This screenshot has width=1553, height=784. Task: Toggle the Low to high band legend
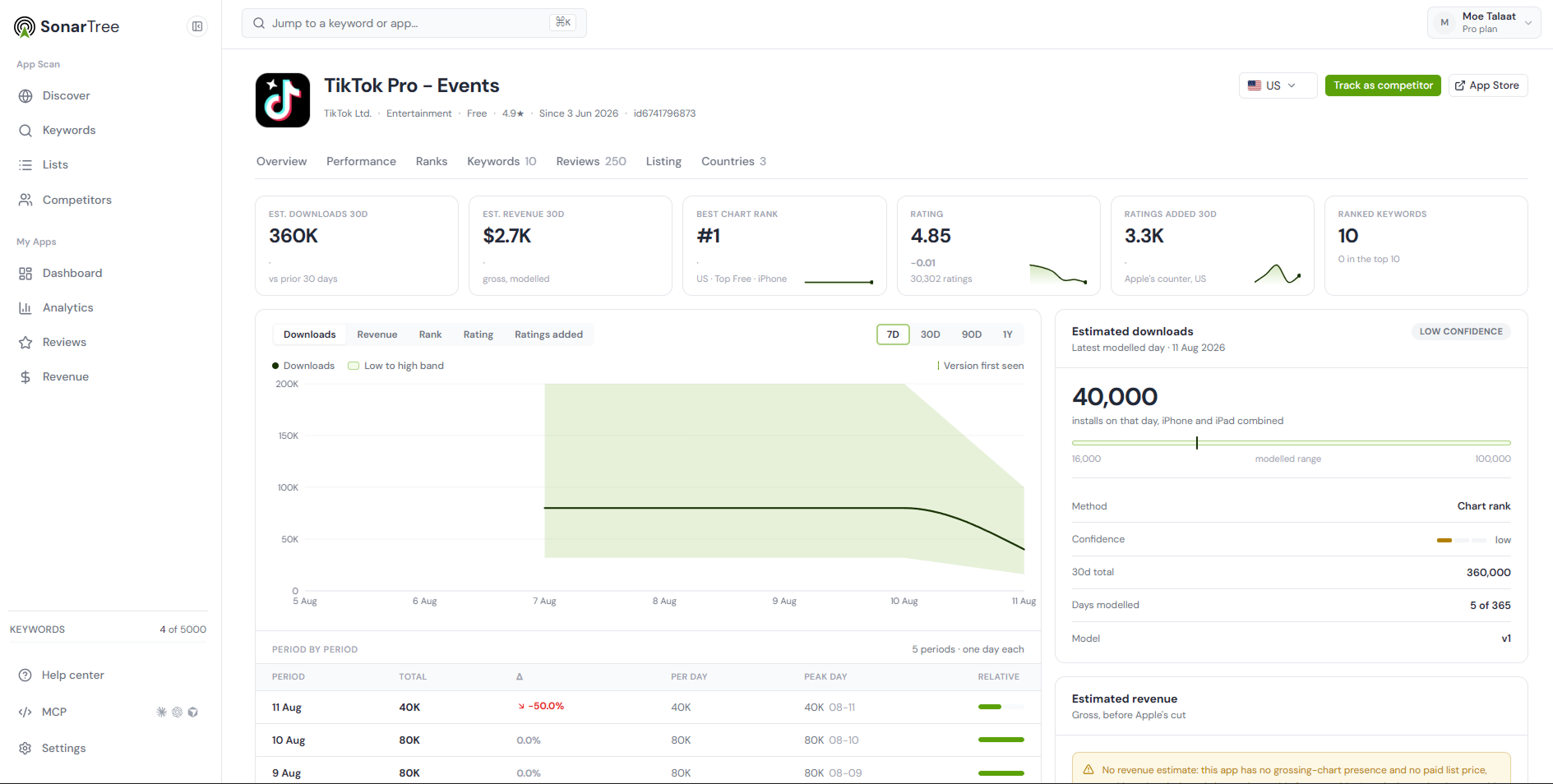click(x=396, y=366)
